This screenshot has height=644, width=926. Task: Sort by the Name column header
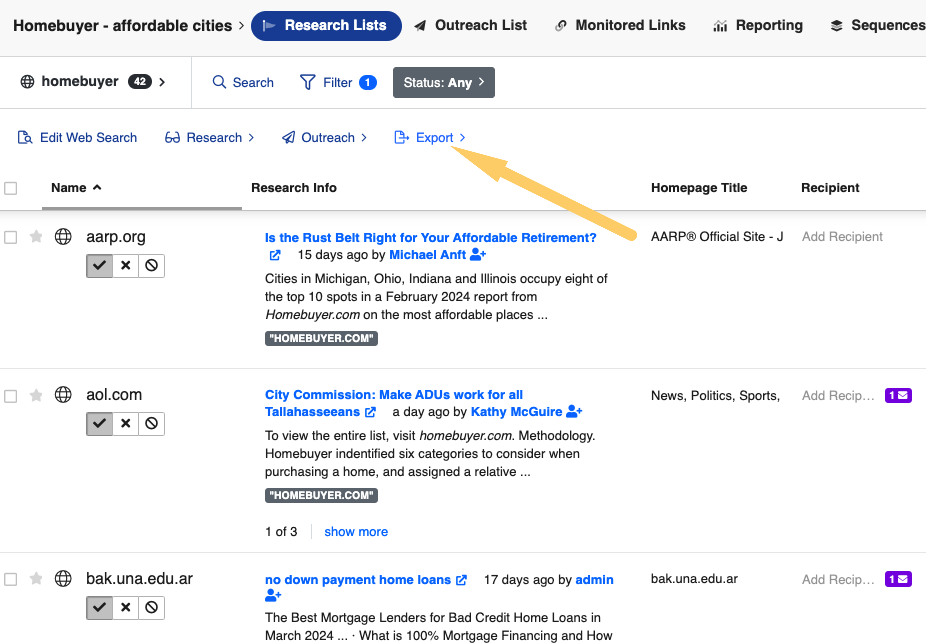(70, 187)
